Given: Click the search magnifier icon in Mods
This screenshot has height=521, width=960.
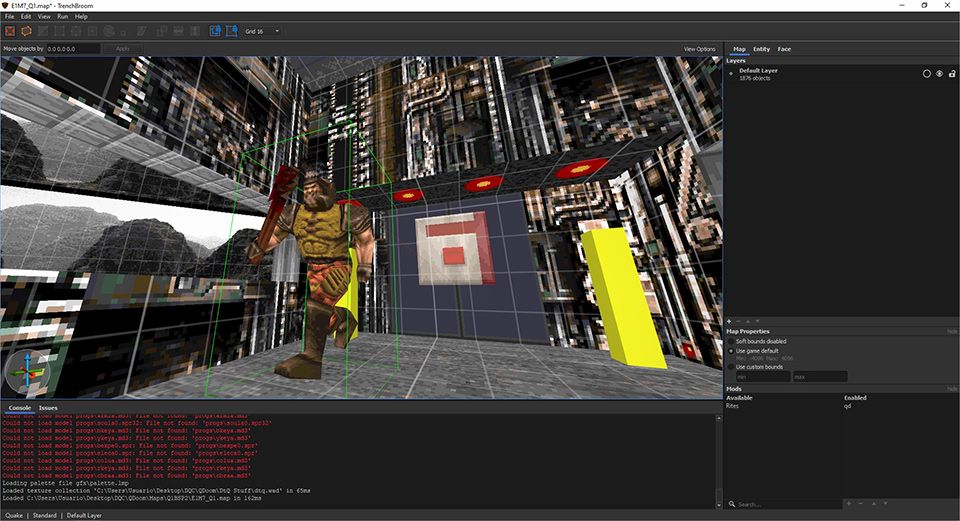Looking at the screenshot, I should point(732,504).
